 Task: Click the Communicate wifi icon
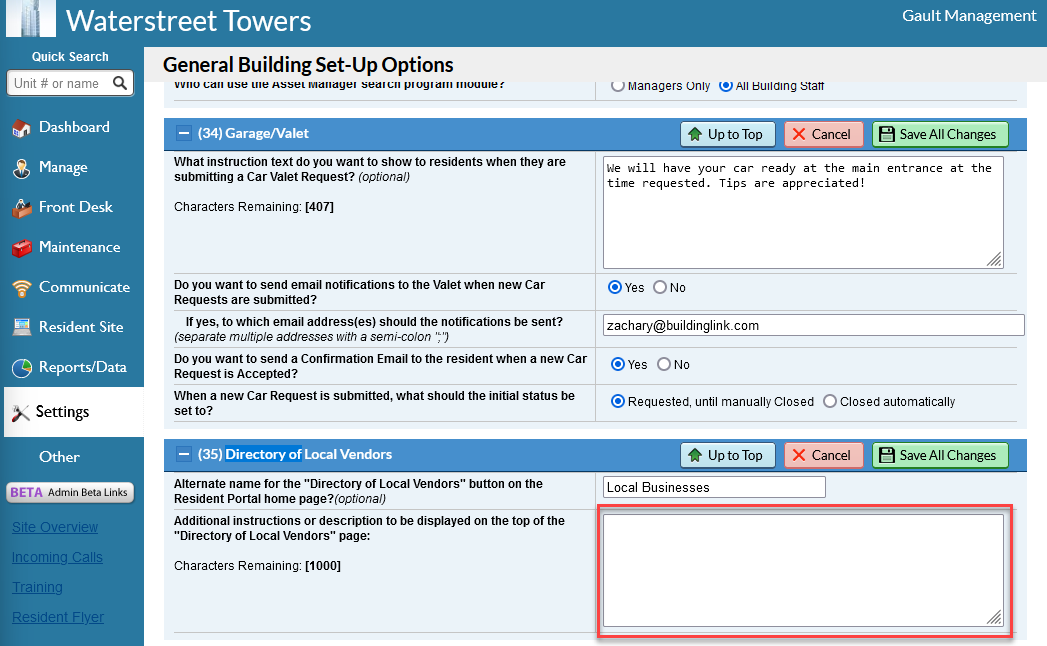pyautogui.click(x=21, y=288)
